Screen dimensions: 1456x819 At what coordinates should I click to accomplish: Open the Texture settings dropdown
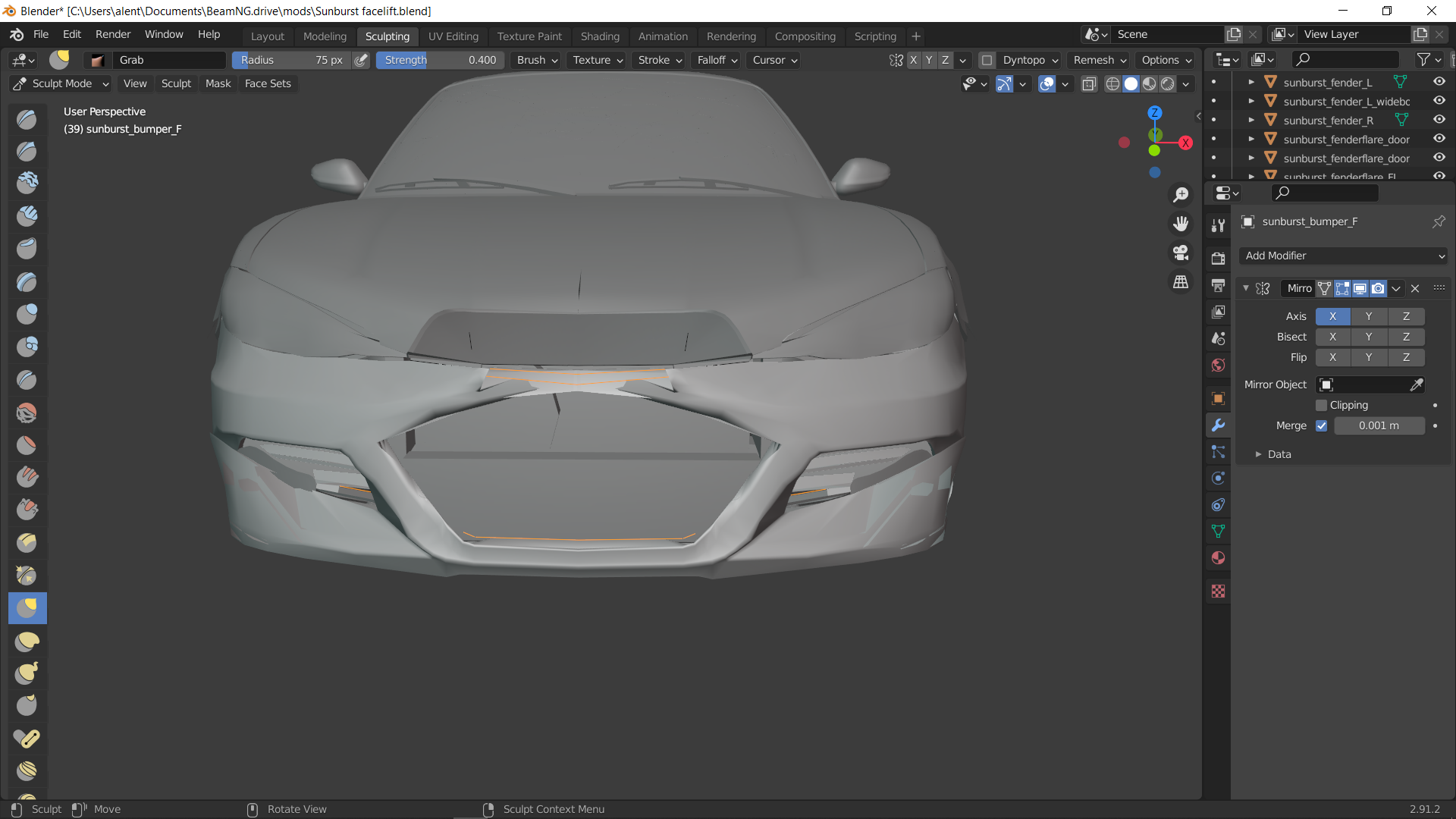598,60
